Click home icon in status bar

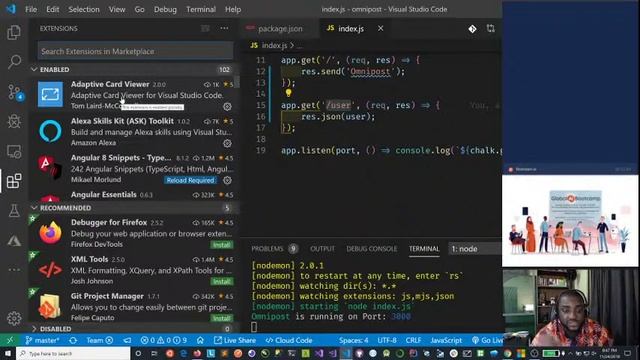click(200, 340)
